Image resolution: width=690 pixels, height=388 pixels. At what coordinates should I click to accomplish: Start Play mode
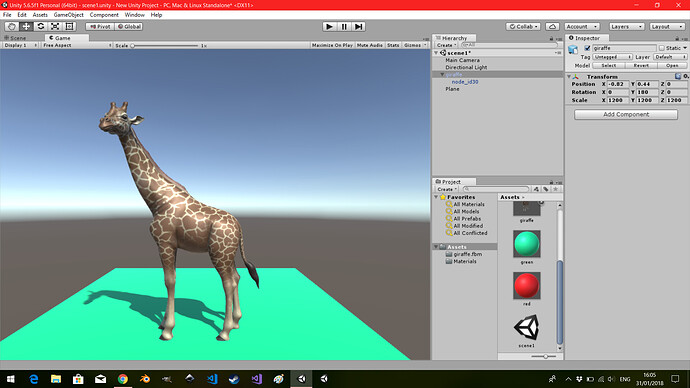pyautogui.click(x=329, y=26)
